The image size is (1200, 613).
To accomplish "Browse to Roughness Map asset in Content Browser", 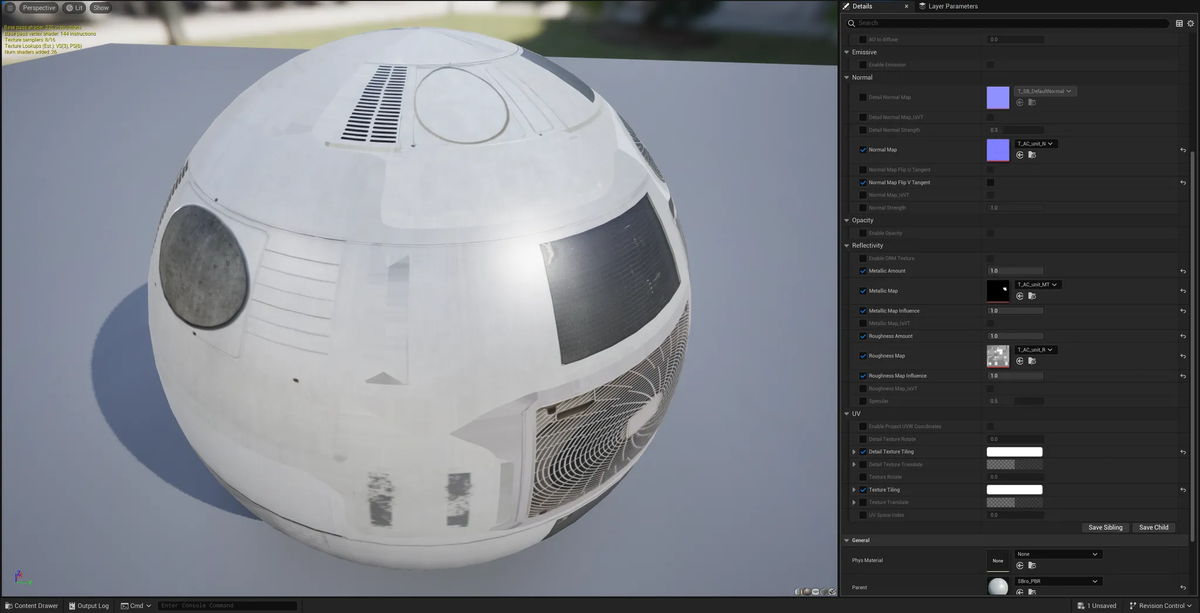I will click(1031, 361).
